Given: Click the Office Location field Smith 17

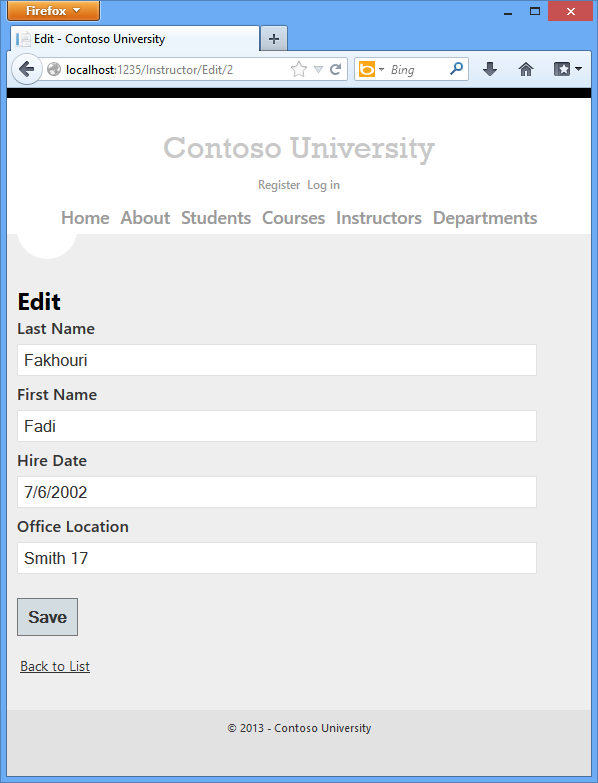Looking at the screenshot, I should click(277, 558).
